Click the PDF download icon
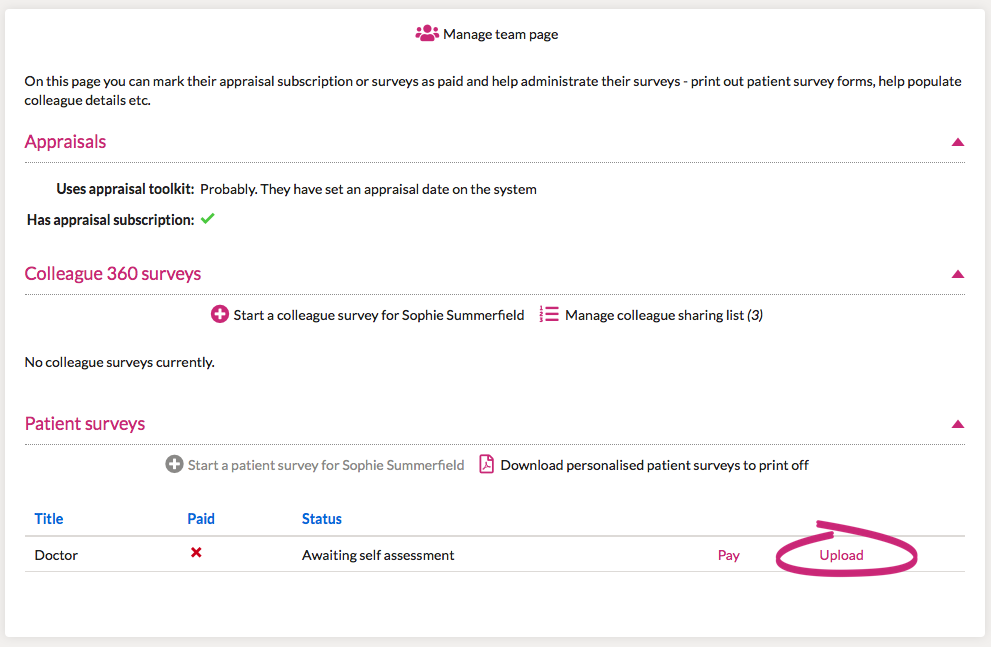This screenshot has width=991, height=647. pos(487,465)
